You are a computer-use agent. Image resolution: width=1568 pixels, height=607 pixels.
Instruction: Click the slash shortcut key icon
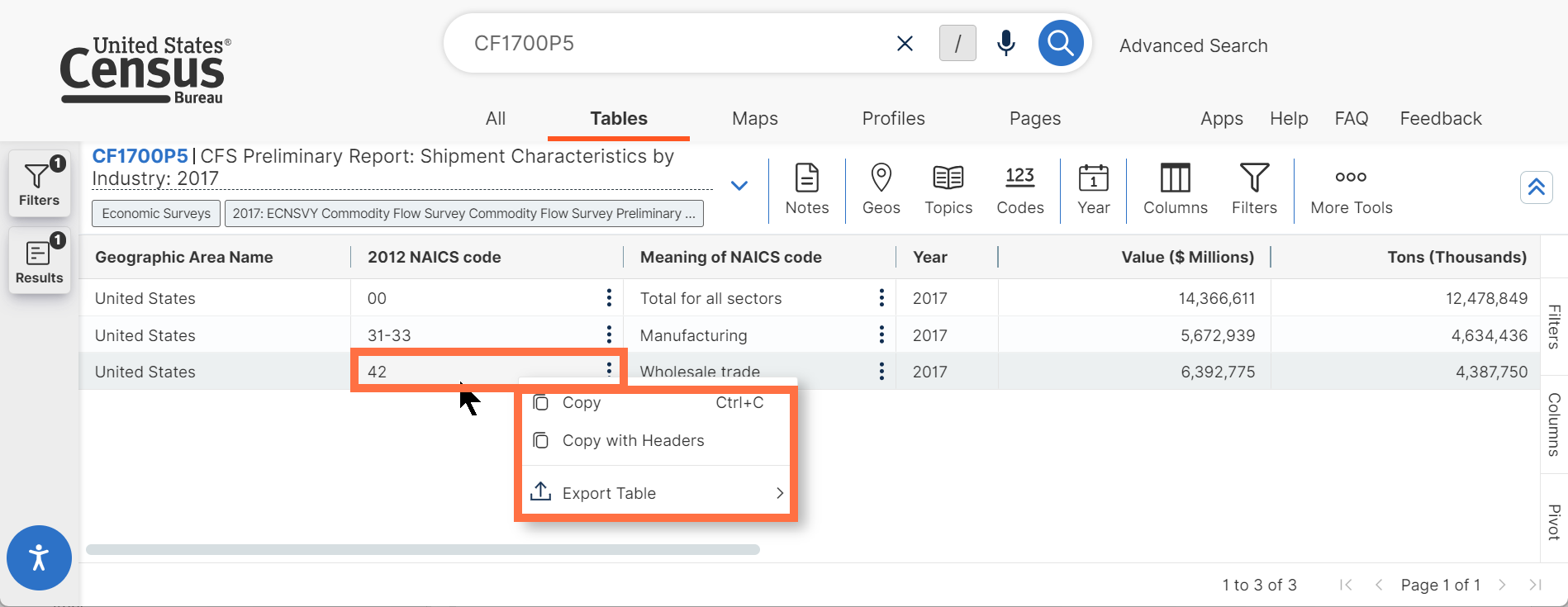(x=957, y=43)
